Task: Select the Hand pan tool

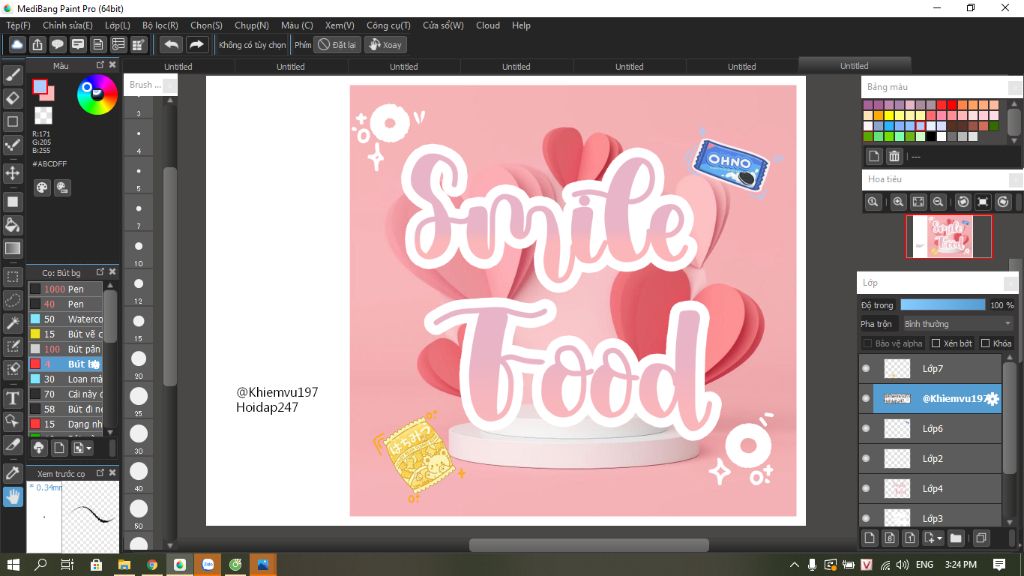Action: point(12,497)
